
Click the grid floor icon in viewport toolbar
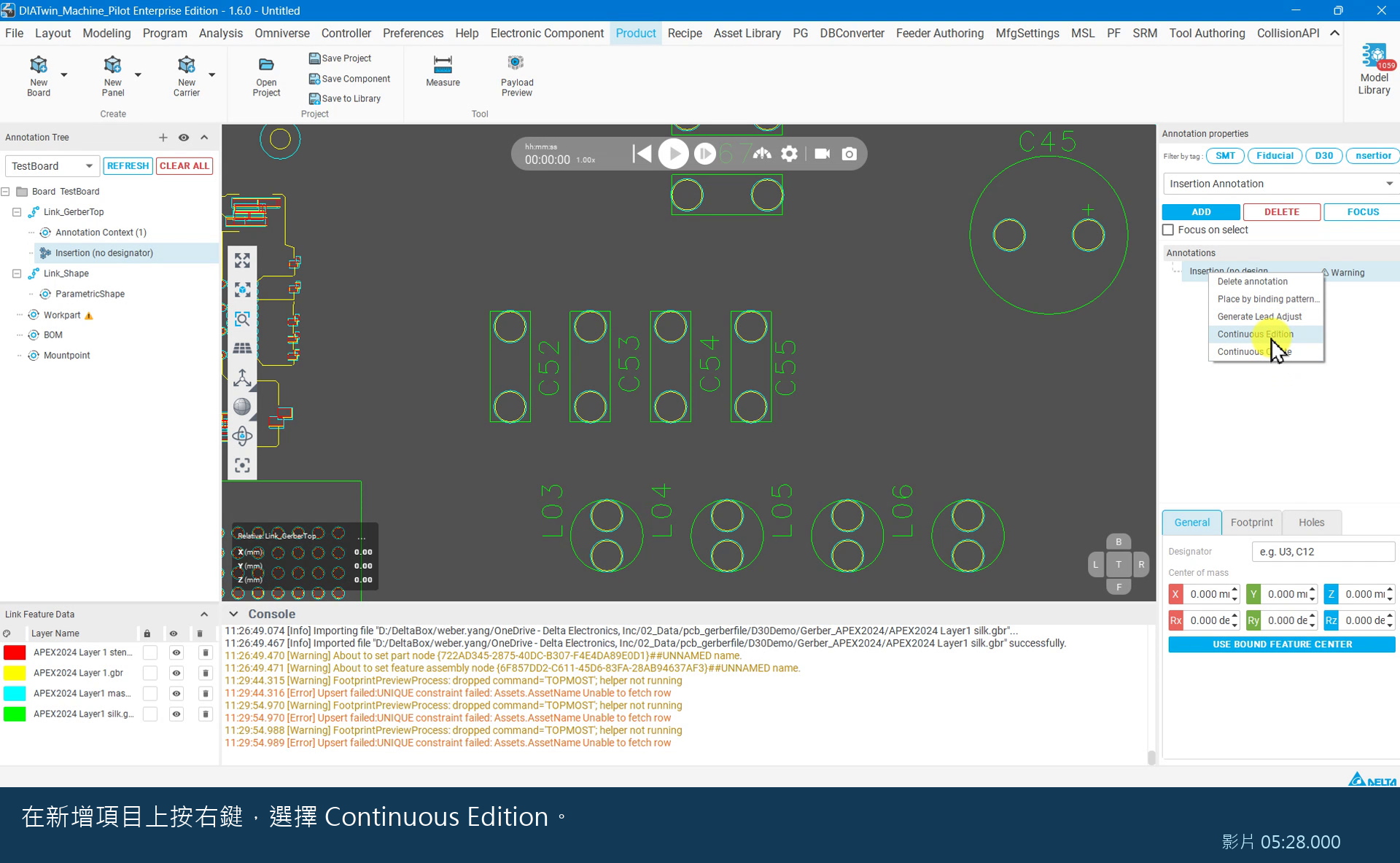coord(242,348)
